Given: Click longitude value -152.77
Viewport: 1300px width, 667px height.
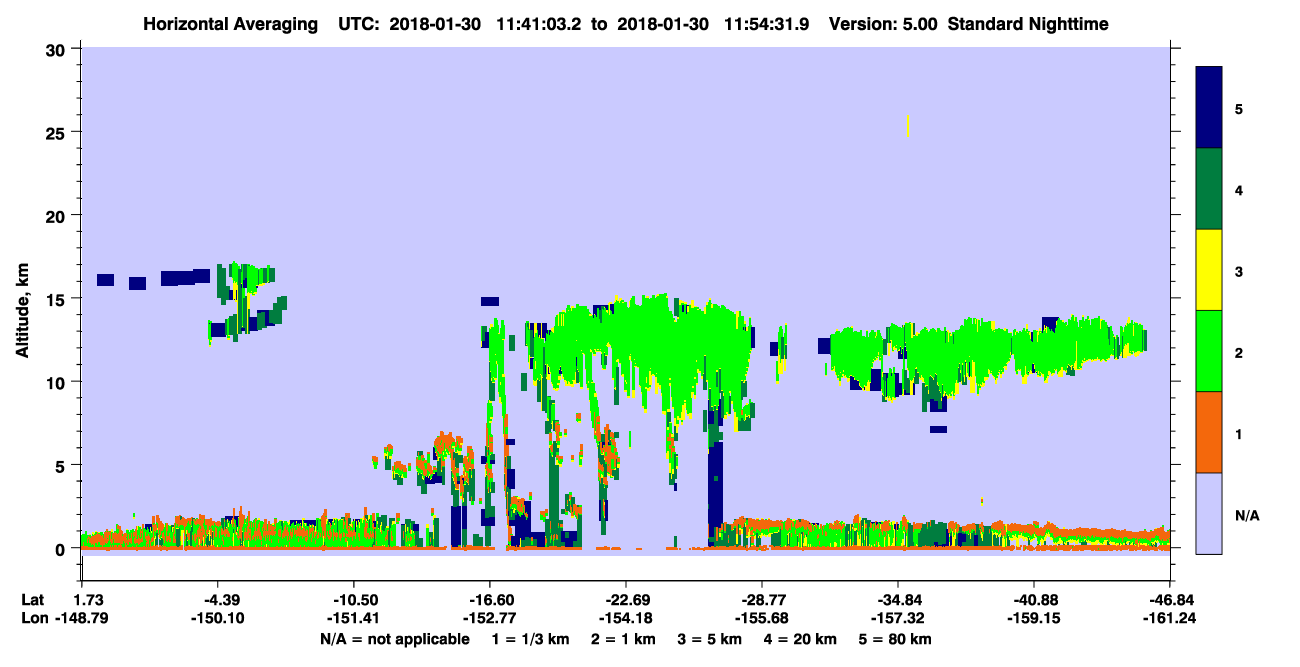Looking at the screenshot, I should pos(489,618).
